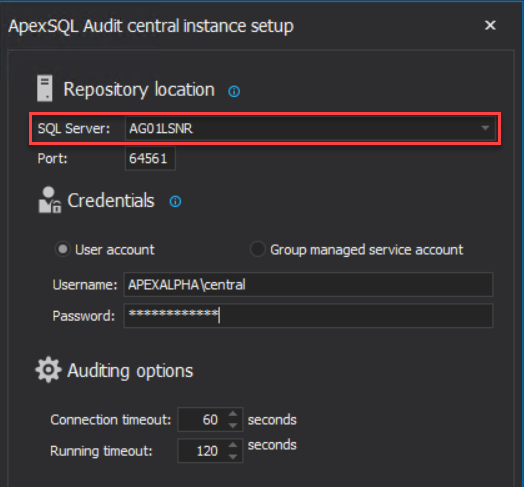524x487 pixels.
Task: Click the gear icon beside Auditing options
Action: pos(48,370)
